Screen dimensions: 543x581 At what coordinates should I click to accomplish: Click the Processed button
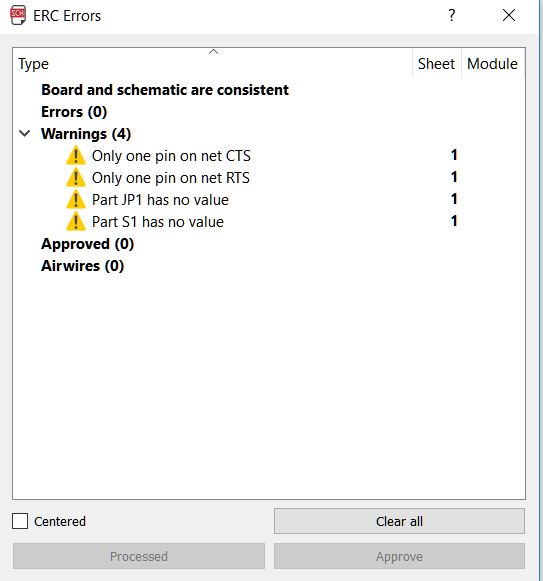139,556
